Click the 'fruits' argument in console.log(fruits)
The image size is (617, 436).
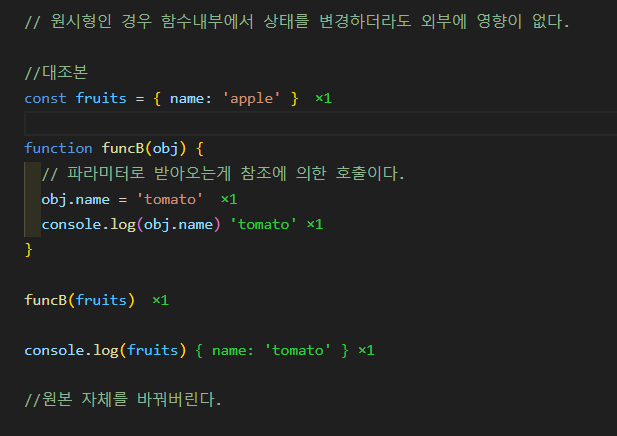[x=153, y=351]
